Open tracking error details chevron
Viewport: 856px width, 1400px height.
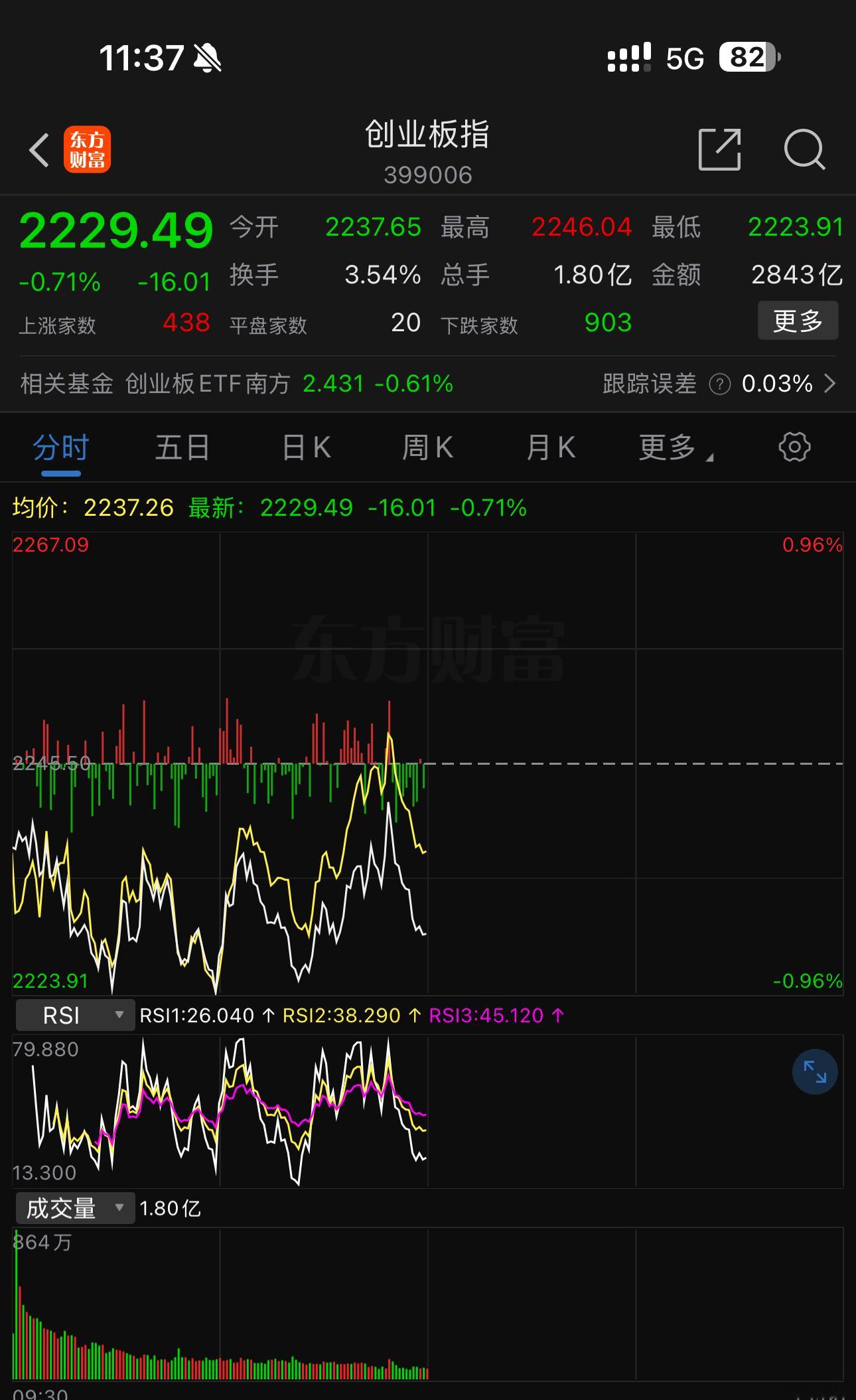tap(829, 384)
